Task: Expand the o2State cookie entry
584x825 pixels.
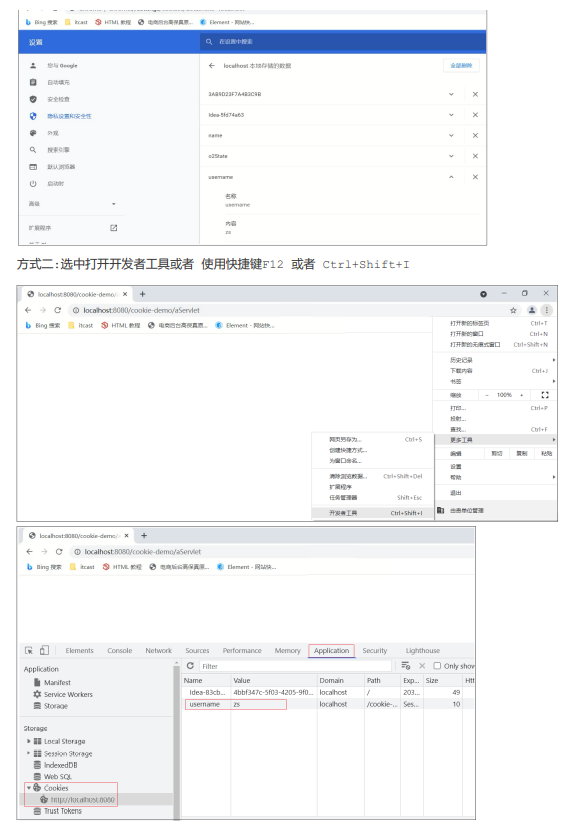Action: pos(451,156)
